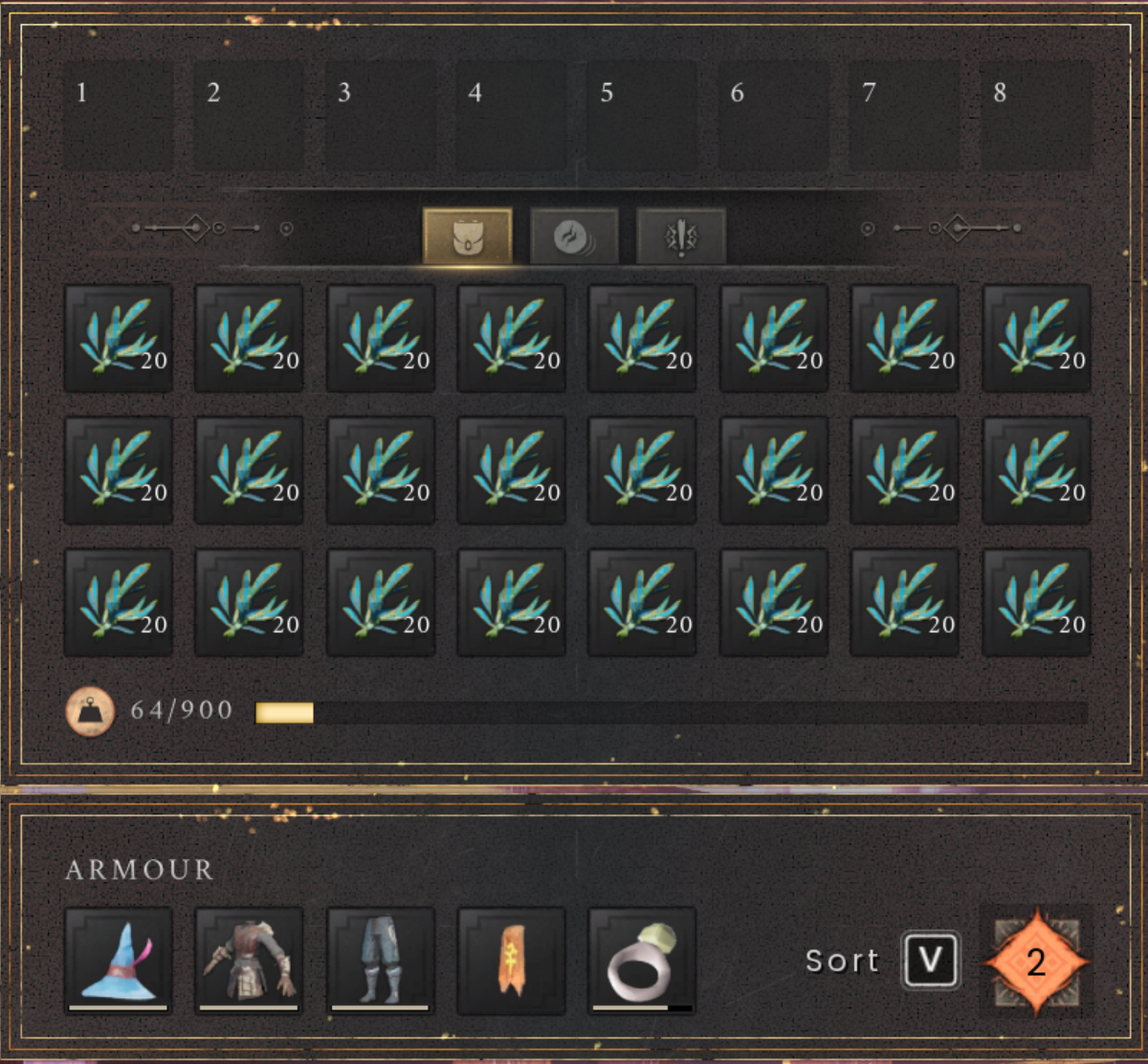Select quick slot number 6
1148x1064 pixels.
pyautogui.click(x=773, y=117)
